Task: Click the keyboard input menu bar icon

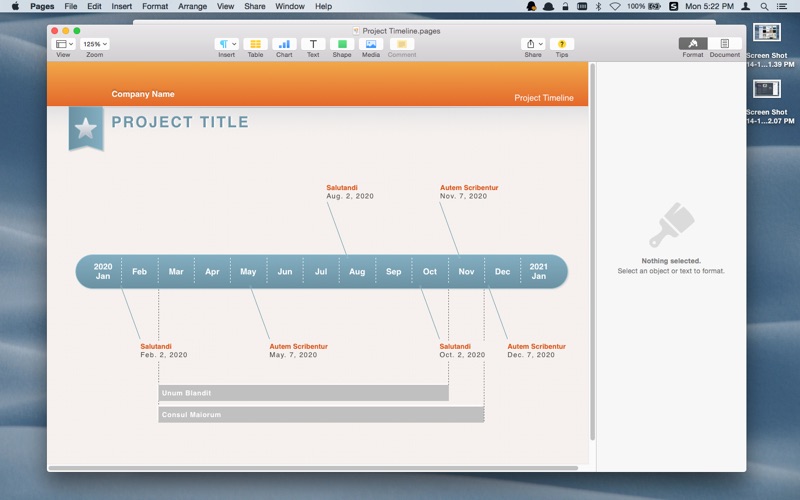Action: coord(582,6)
